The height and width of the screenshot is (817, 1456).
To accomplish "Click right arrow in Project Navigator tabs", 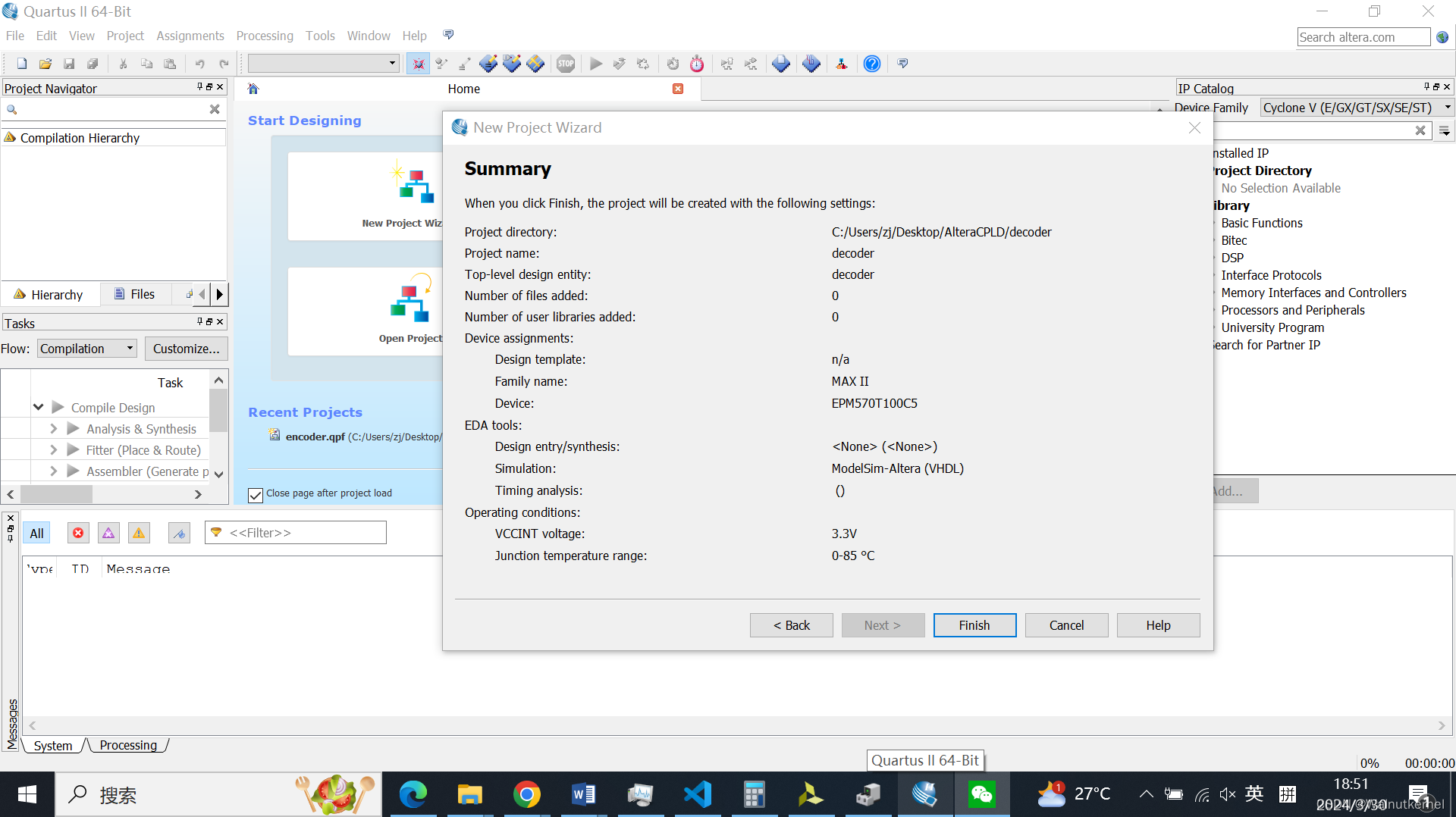I will coord(220,294).
